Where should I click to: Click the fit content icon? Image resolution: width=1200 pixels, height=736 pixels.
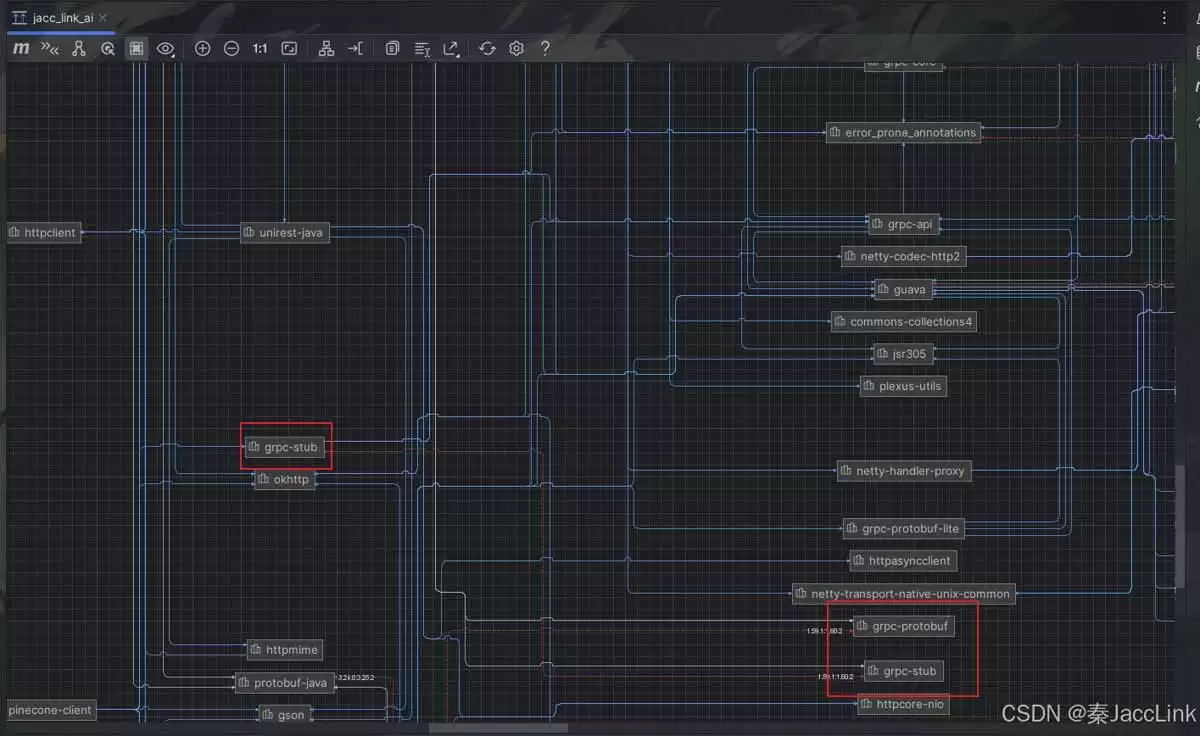click(289, 48)
